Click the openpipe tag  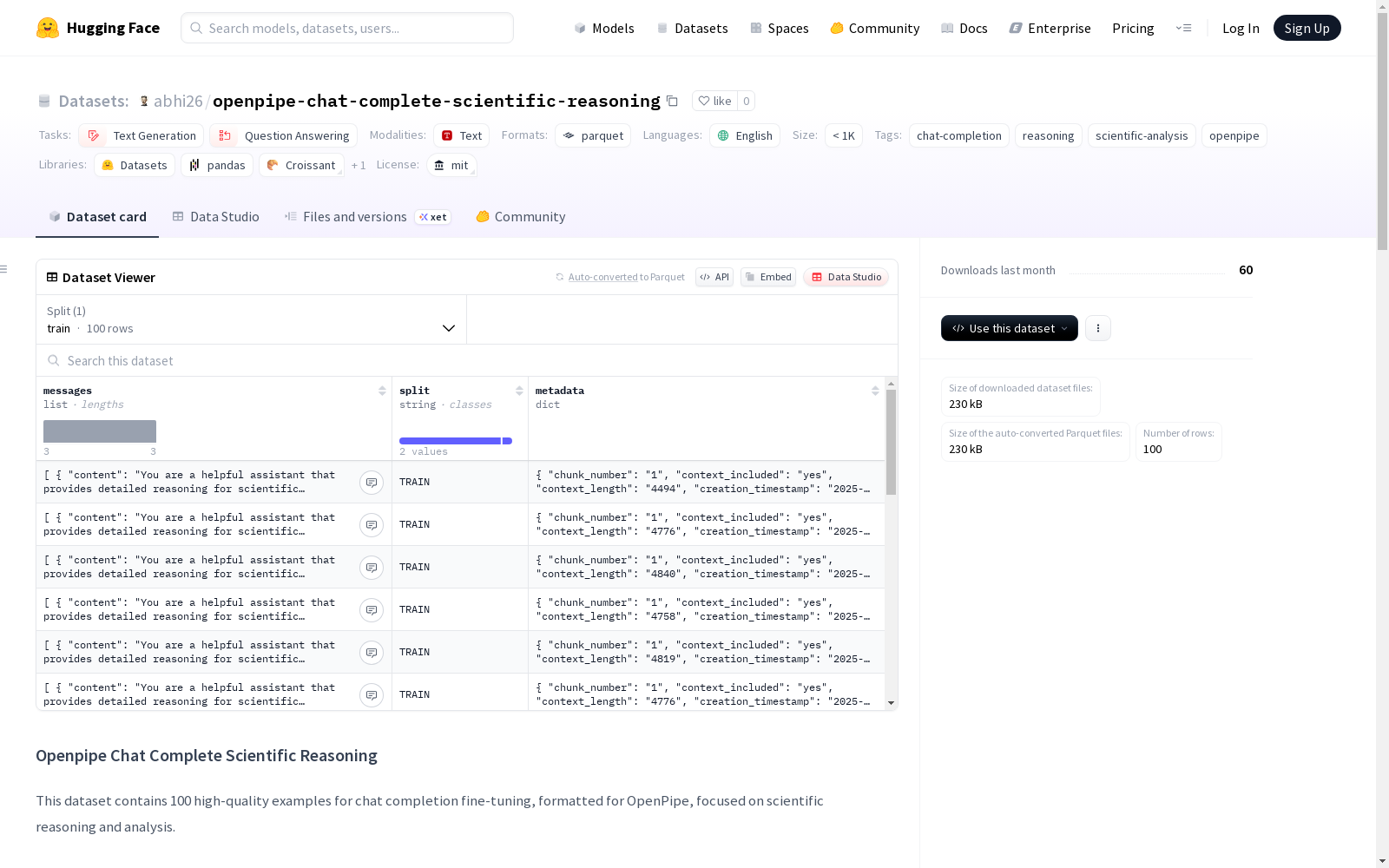tap(1234, 135)
